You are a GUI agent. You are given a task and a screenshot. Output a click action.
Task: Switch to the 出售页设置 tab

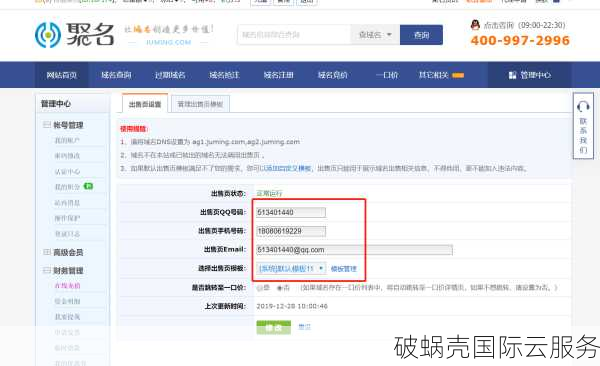(145, 104)
